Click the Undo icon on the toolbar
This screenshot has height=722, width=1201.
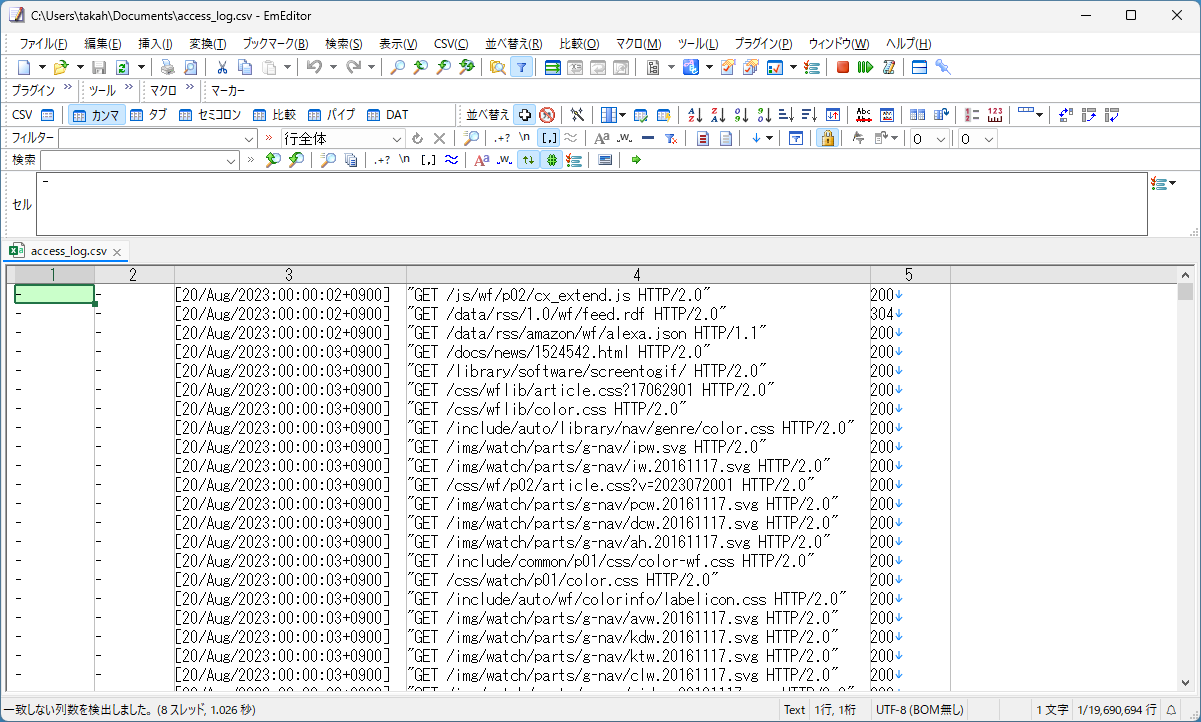click(313, 67)
